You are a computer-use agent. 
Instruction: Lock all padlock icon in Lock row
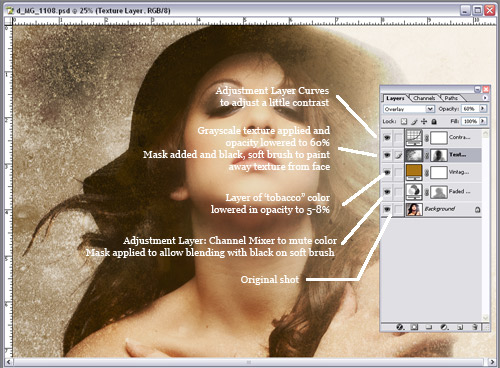point(434,121)
